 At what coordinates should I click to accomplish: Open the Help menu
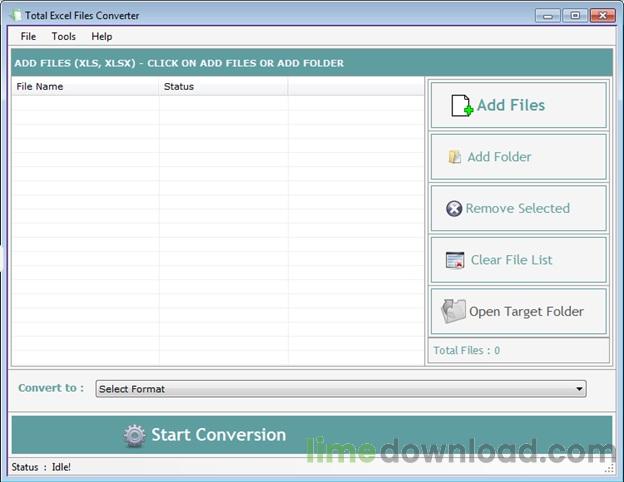tap(102, 37)
